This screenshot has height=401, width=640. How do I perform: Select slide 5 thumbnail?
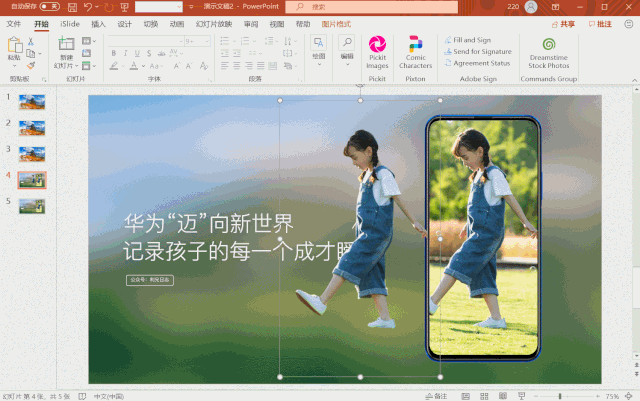(32, 206)
